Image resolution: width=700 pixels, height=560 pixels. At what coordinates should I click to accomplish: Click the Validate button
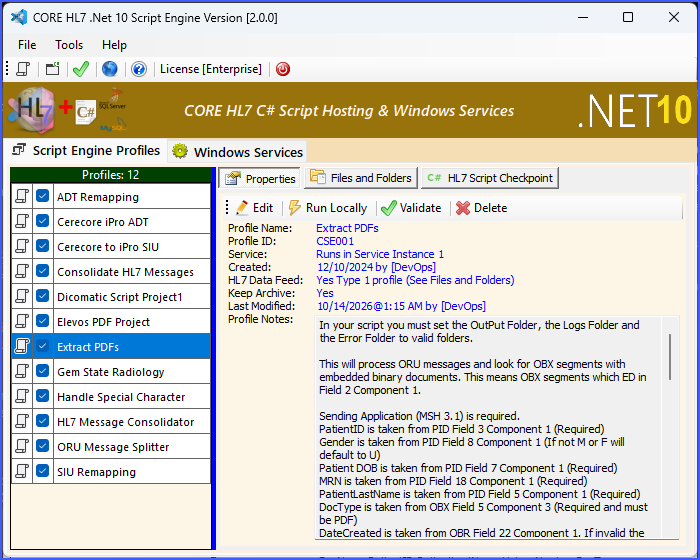[412, 208]
